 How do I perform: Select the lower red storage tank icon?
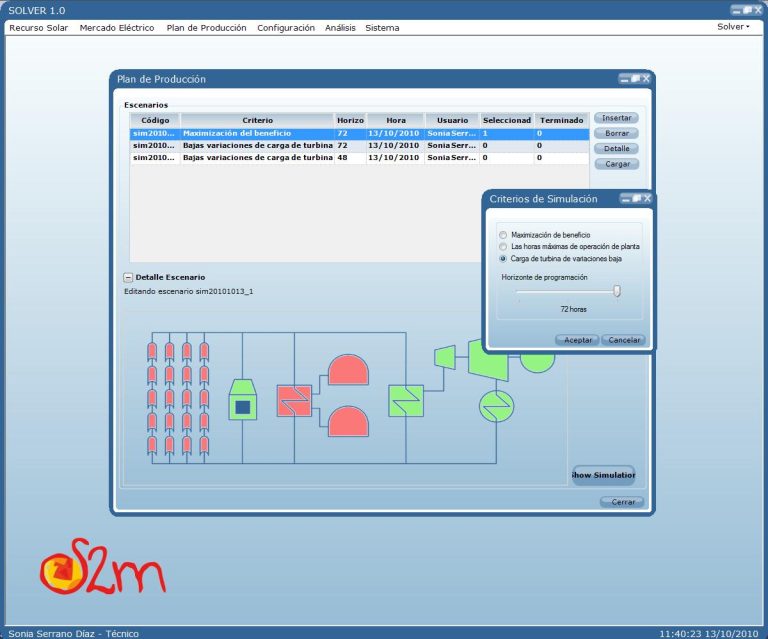tap(348, 420)
